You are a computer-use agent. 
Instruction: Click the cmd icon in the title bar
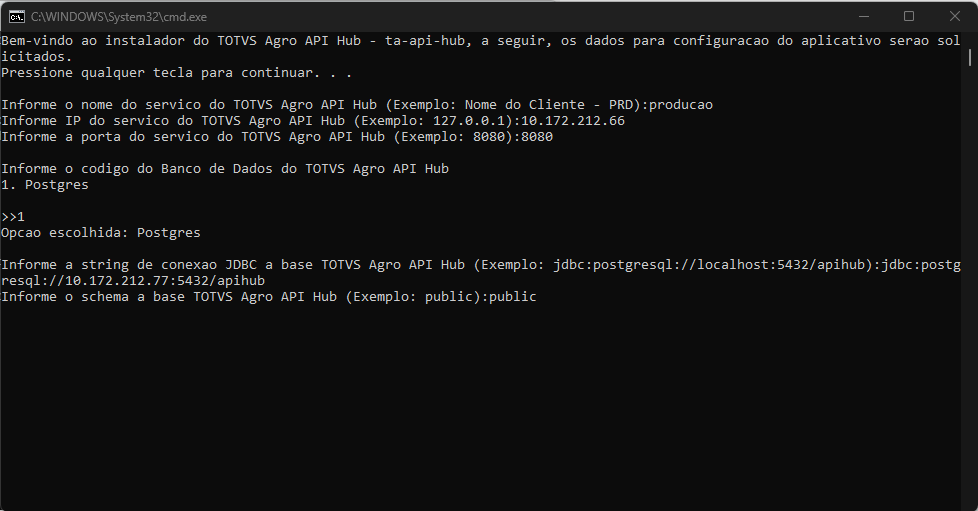17,16
